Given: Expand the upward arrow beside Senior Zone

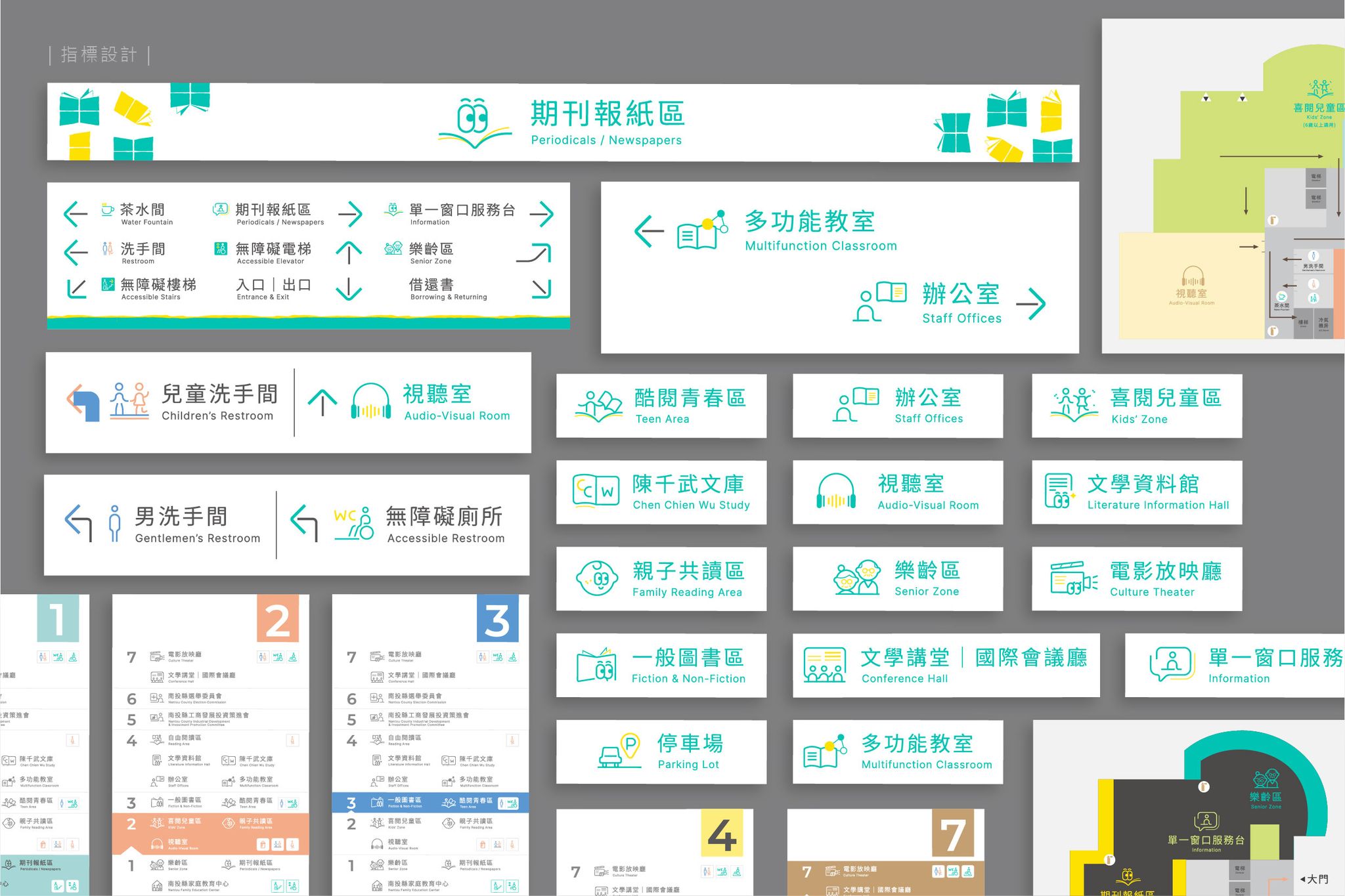Looking at the screenshot, I should (350, 251).
